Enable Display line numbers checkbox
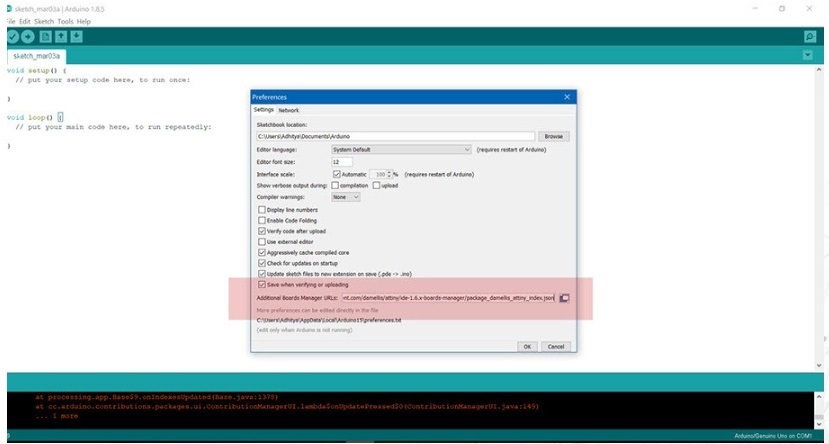Screen dimensions: 829x444 tap(262, 210)
